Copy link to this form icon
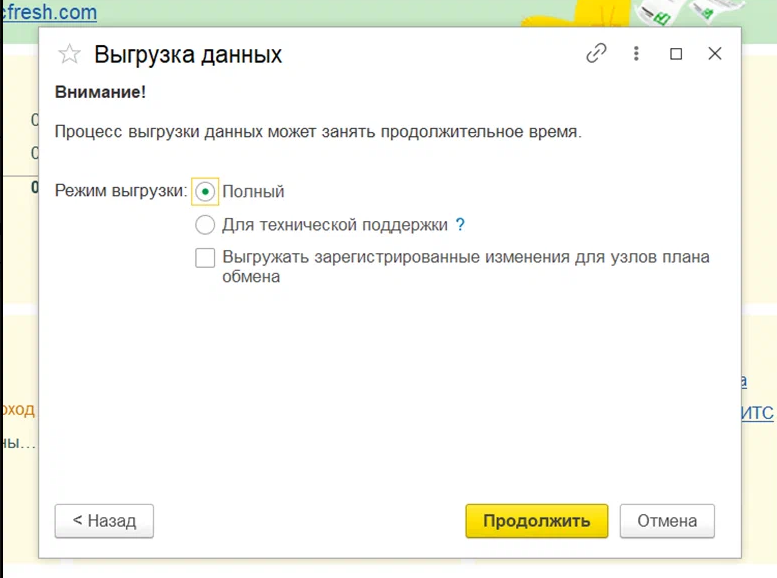777x578 pixels. 596,53
